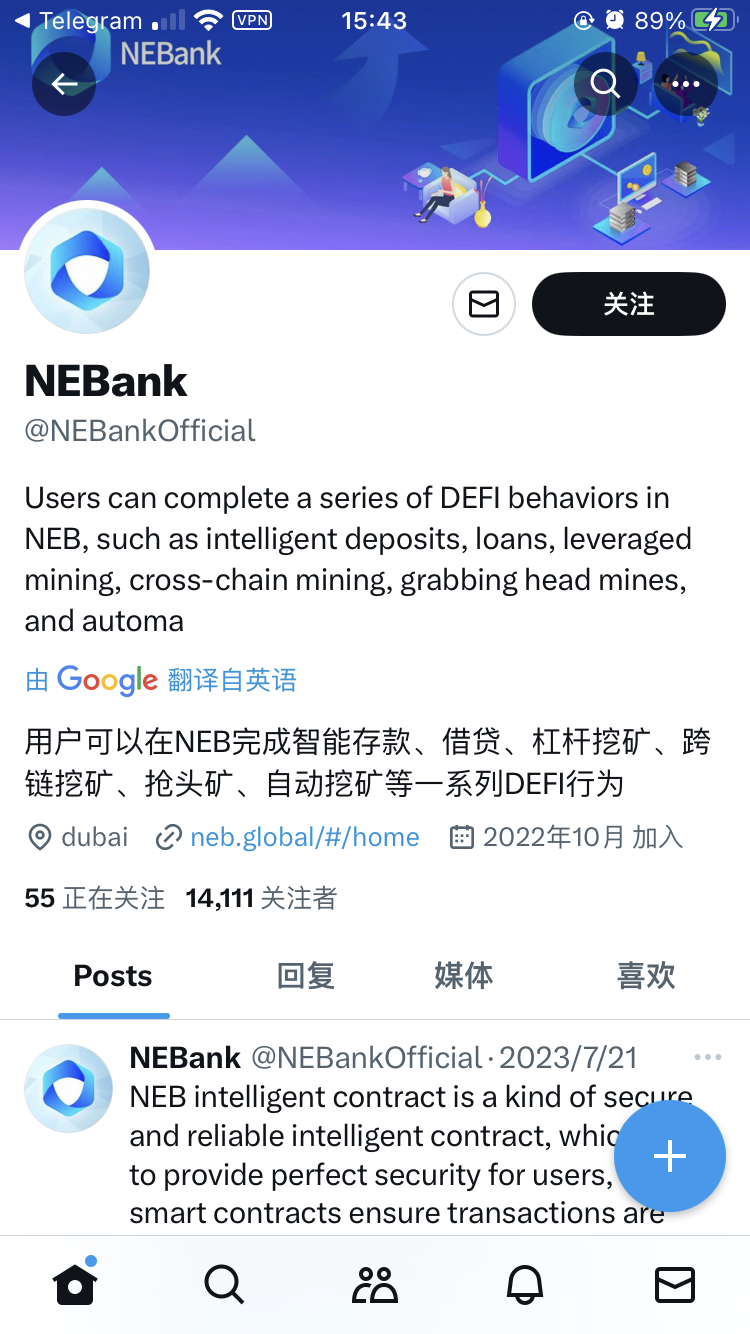Image resolution: width=750 pixels, height=1334 pixels.
Task: View the 14,111 关注者 followers list
Action: point(261,899)
